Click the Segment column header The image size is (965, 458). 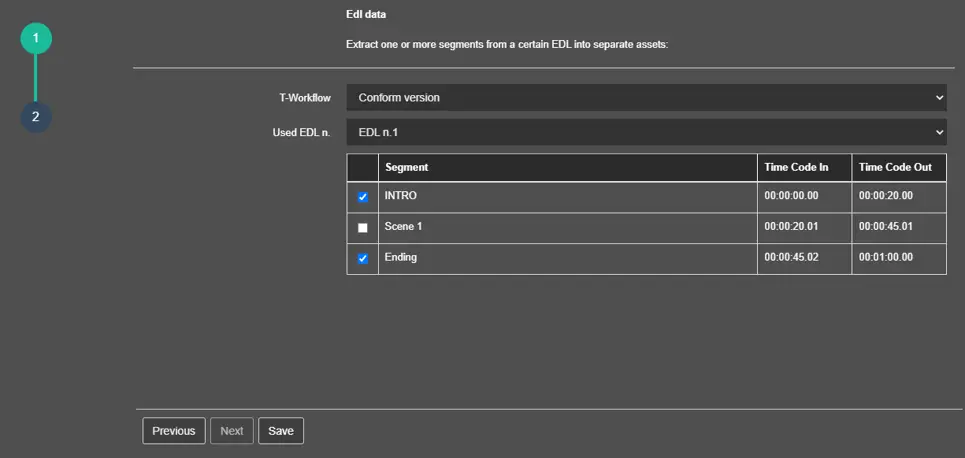pyautogui.click(x=407, y=168)
